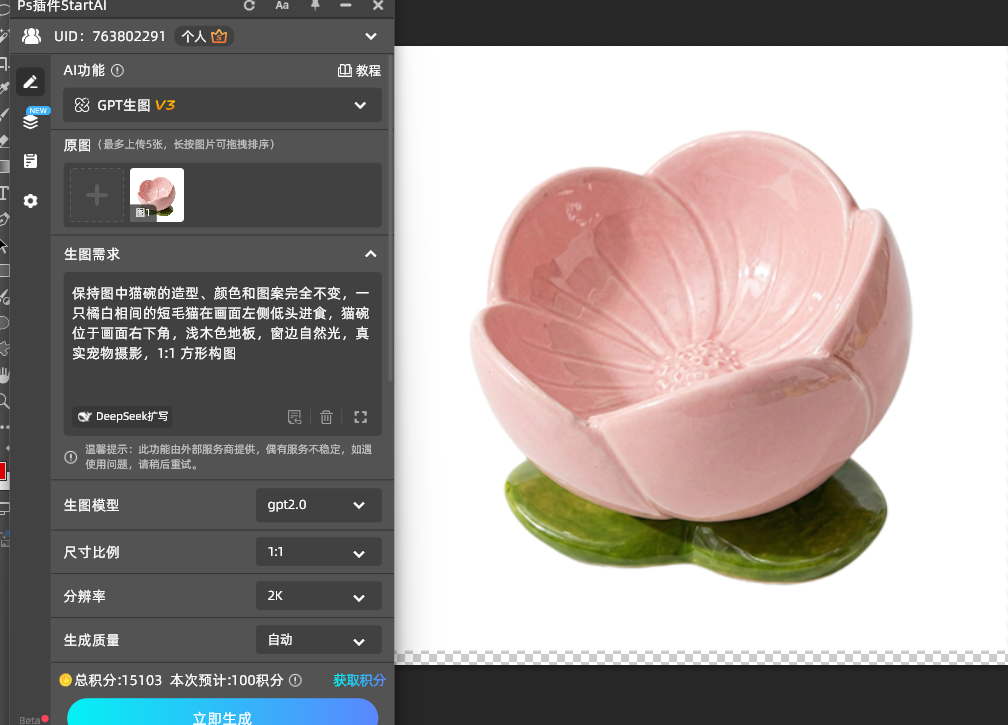Click the gold coin points icon
1008x725 pixels.
66,680
